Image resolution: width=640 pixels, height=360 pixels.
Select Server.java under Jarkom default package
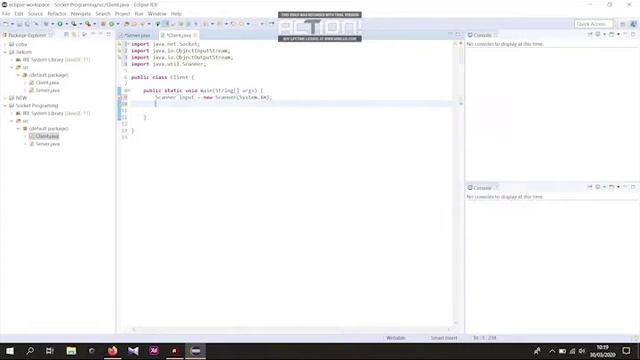click(x=47, y=90)
